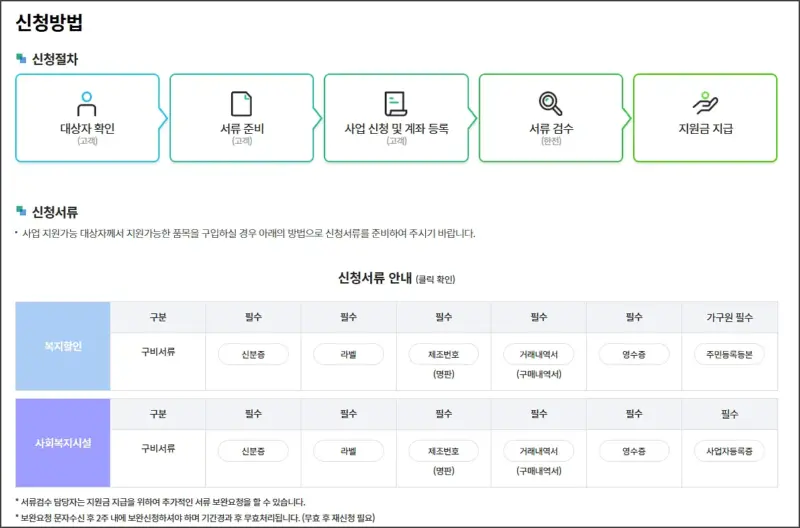Viewport: 800px width, 528px height.
Task: Click the bullet icon beside 신청절차
Action: (21, 59)
